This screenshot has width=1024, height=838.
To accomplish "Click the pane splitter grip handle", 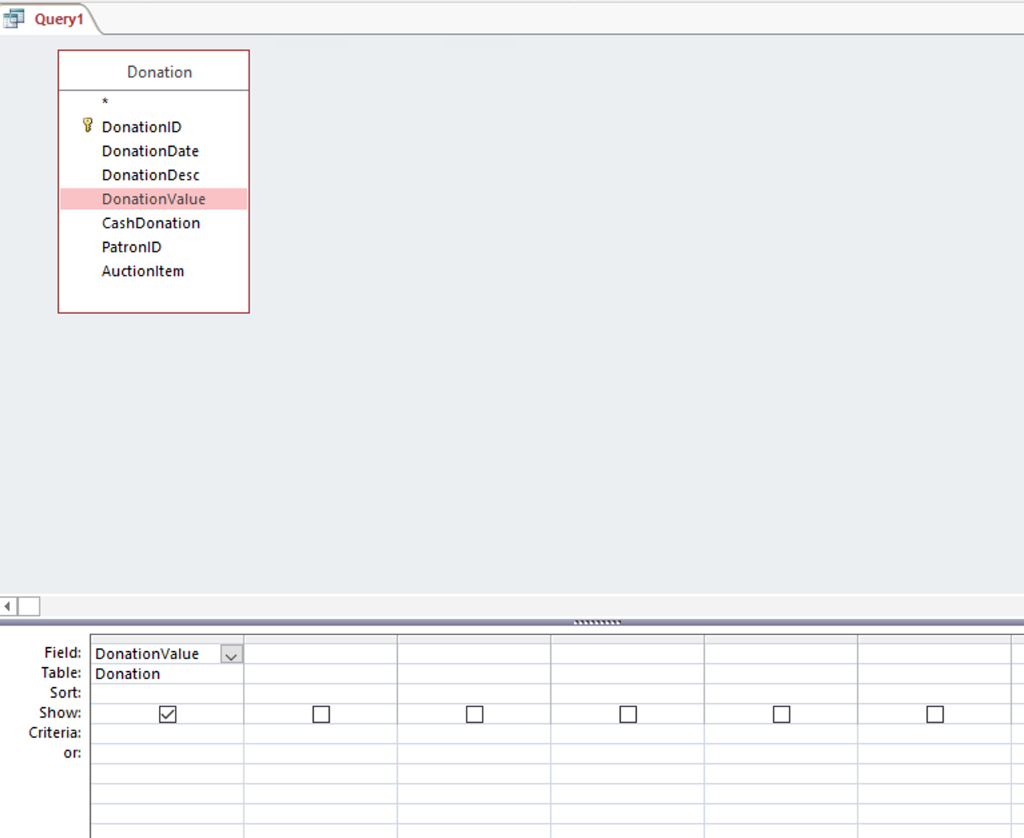I will tap(597, 622).
